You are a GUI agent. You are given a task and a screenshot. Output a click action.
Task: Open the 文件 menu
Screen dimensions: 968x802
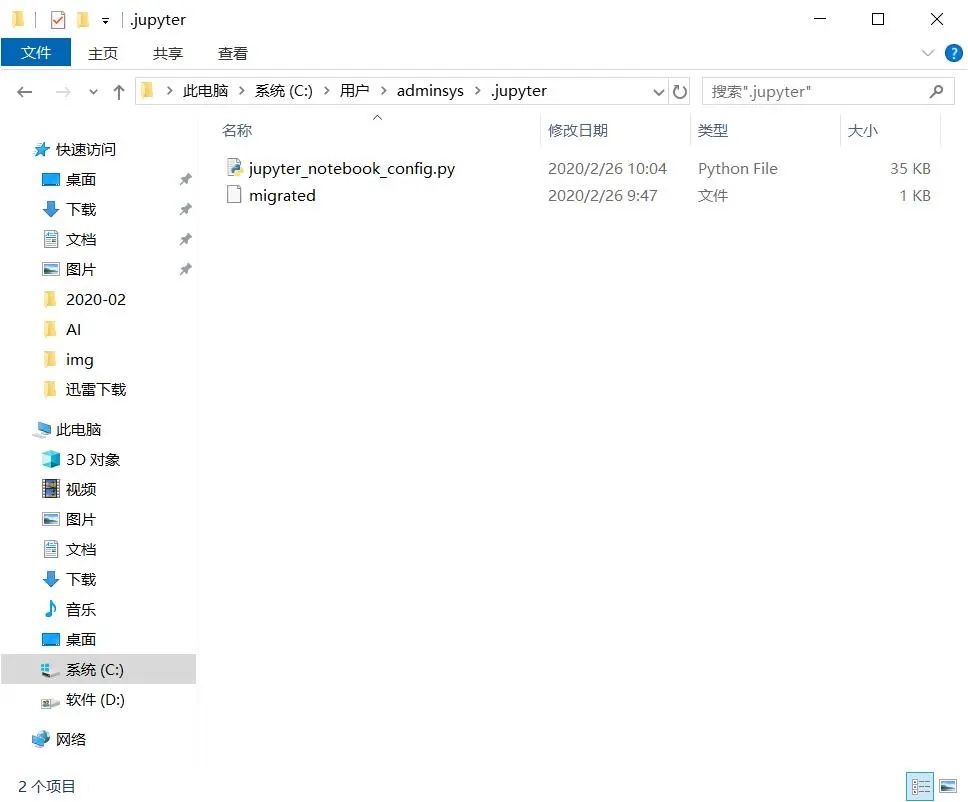click(x=36, y=53)
